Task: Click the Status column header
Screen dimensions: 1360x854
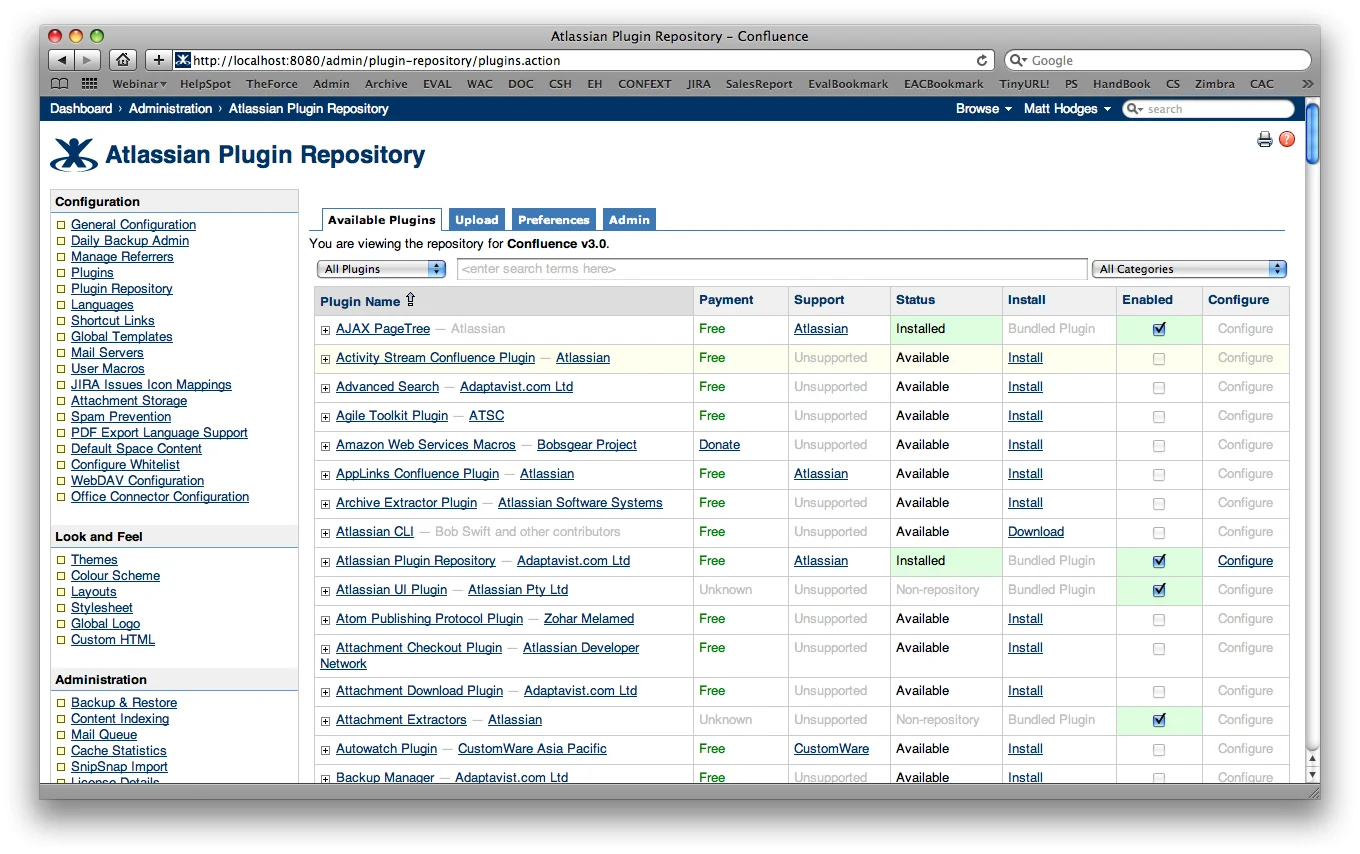Action: coord(915,300)
